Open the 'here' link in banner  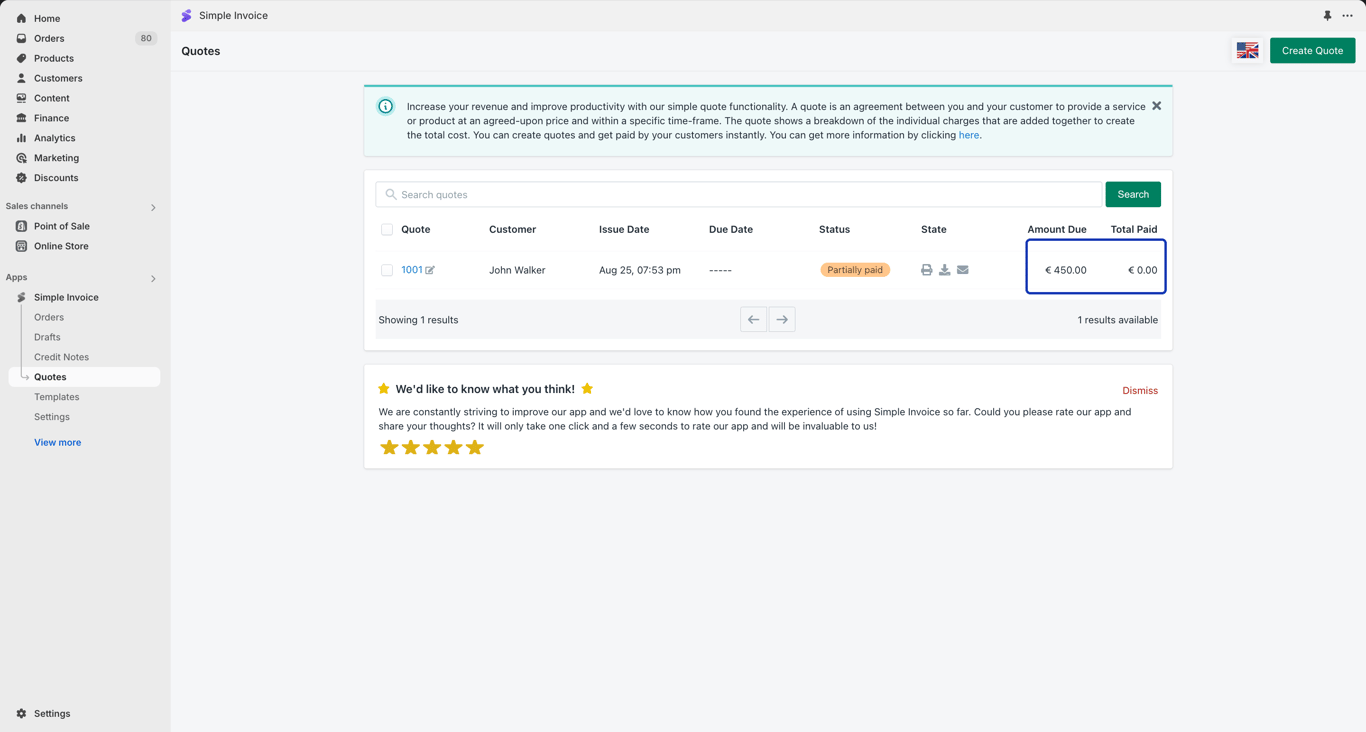(968, 135)
